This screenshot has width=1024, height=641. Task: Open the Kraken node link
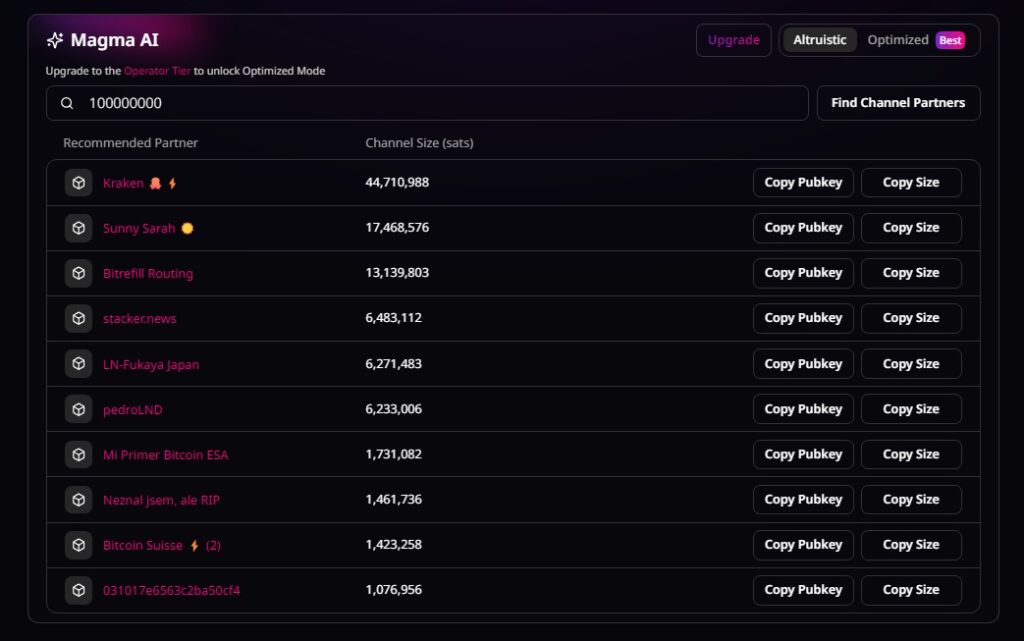[x=123, y=183]
